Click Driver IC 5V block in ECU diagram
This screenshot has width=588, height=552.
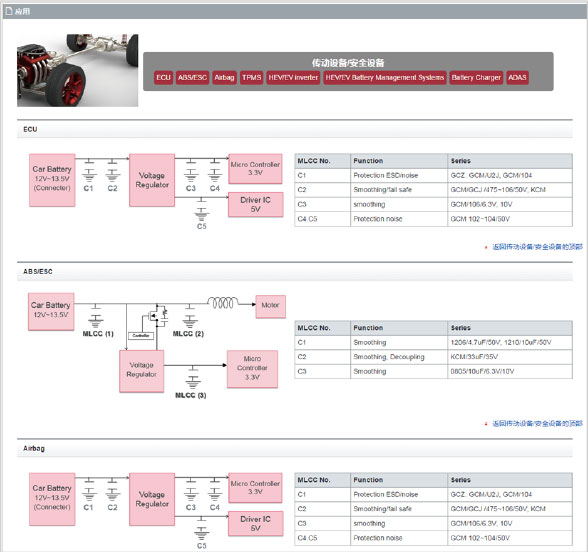(256, 204)
